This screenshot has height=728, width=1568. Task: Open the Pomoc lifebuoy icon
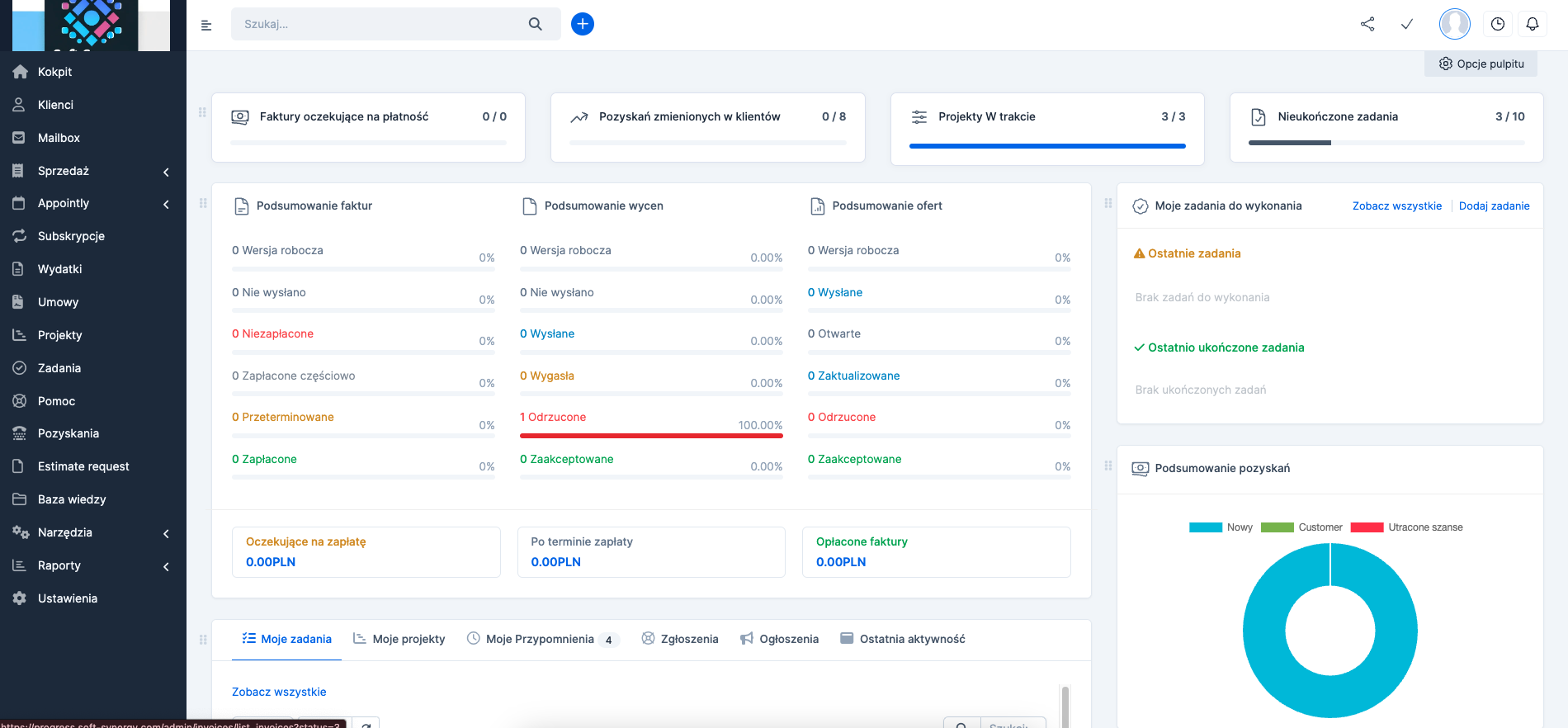(20, 400)
